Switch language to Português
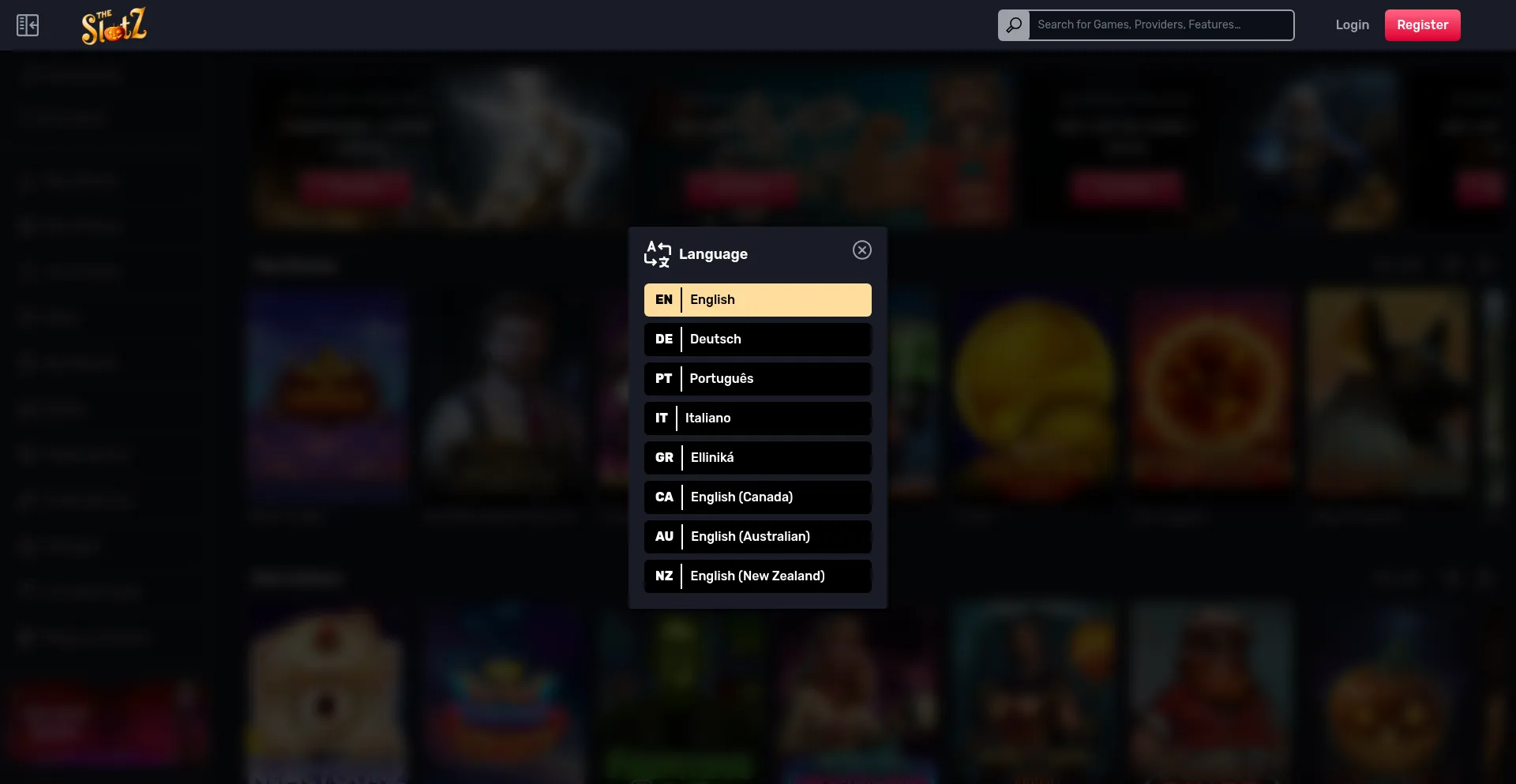 [x=758, y=379]
